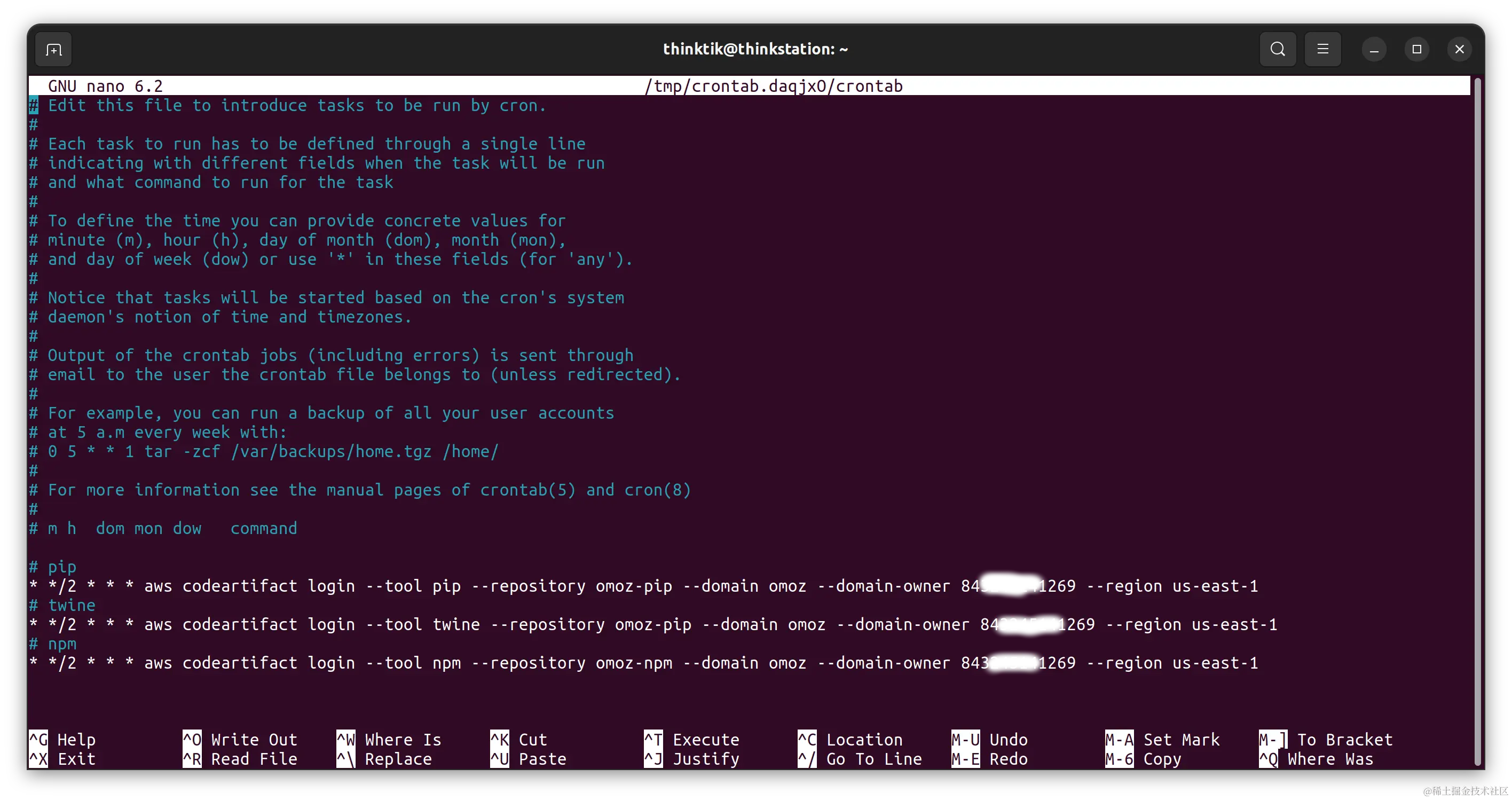Image resolution: width=1512 pixels, height=800 pixels.
Task: Click the word 'twine' after --tool
Action: [x=456, y=624]
